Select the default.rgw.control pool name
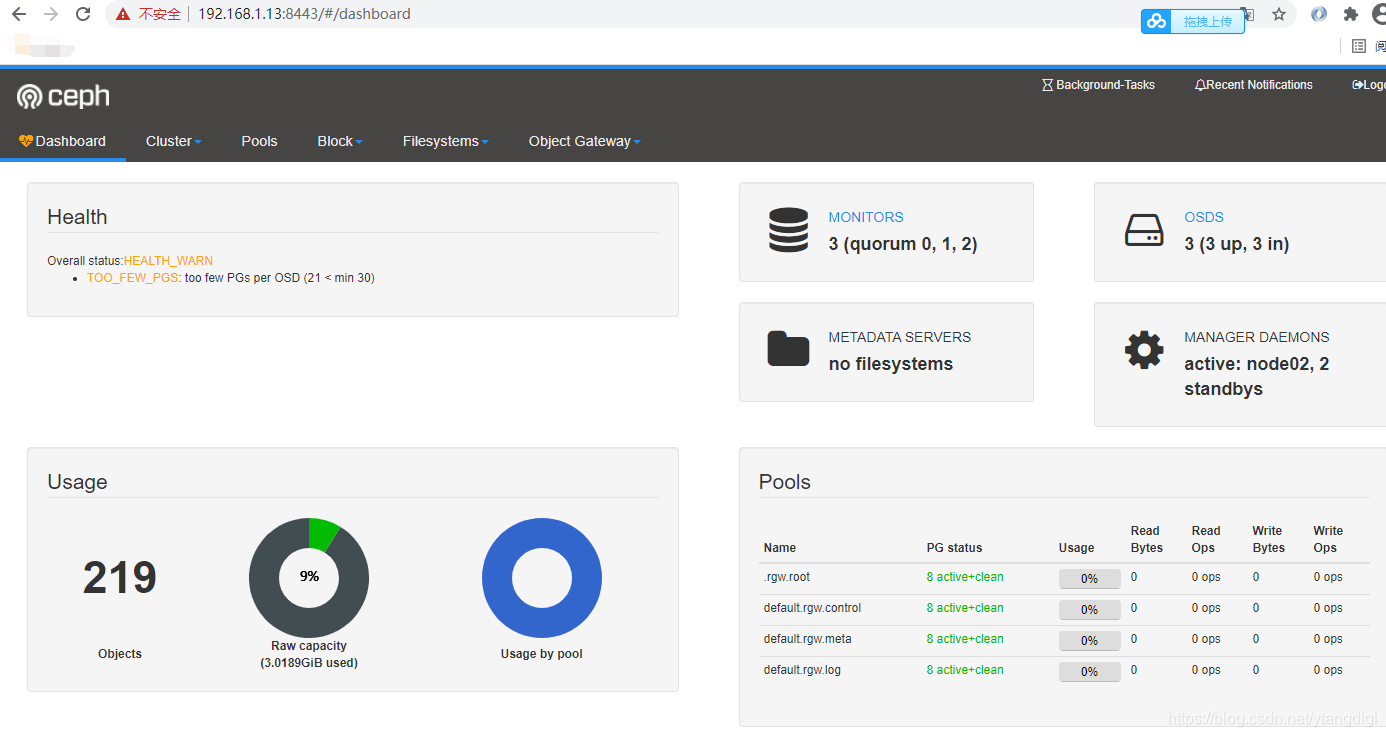 coord(812,608)
